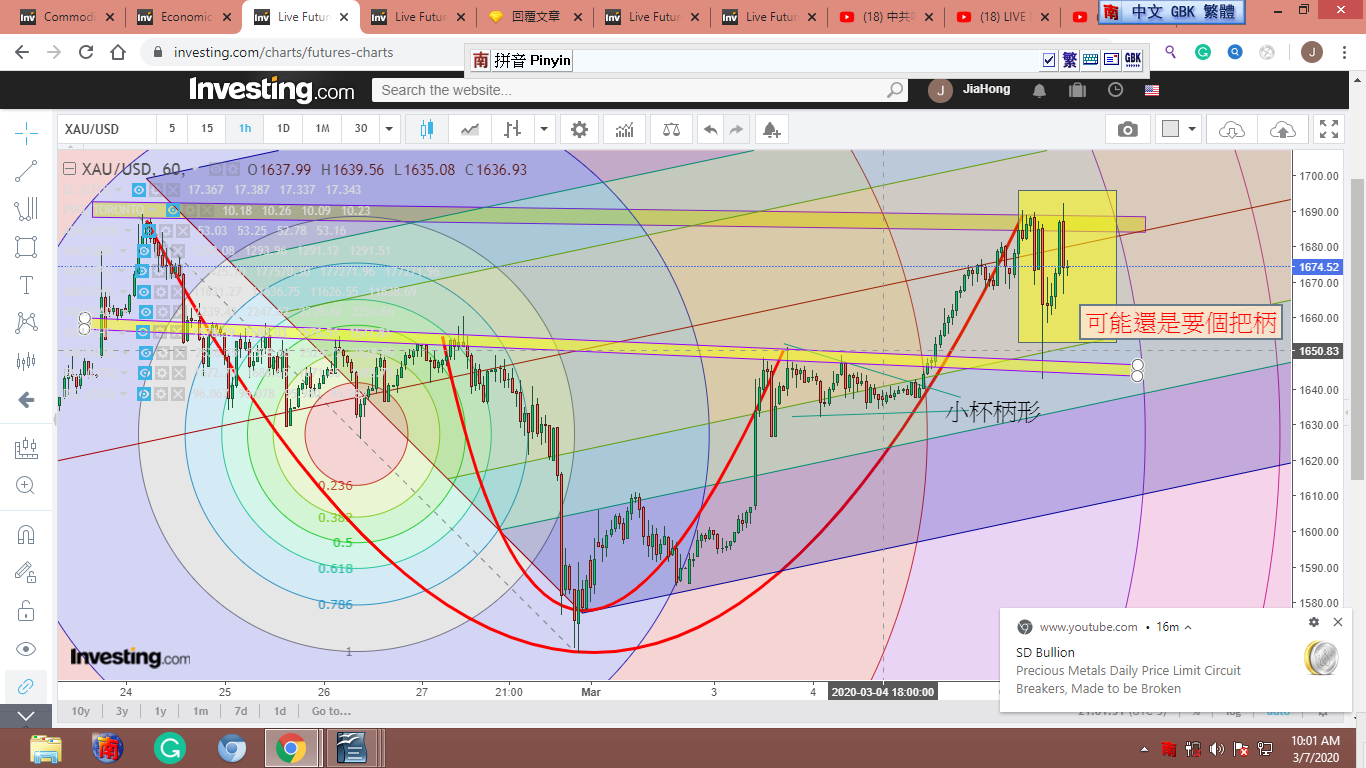Toggle the lock all drawings tool
This screenshot has height=768, width=1366.
(x=26, y=610)
